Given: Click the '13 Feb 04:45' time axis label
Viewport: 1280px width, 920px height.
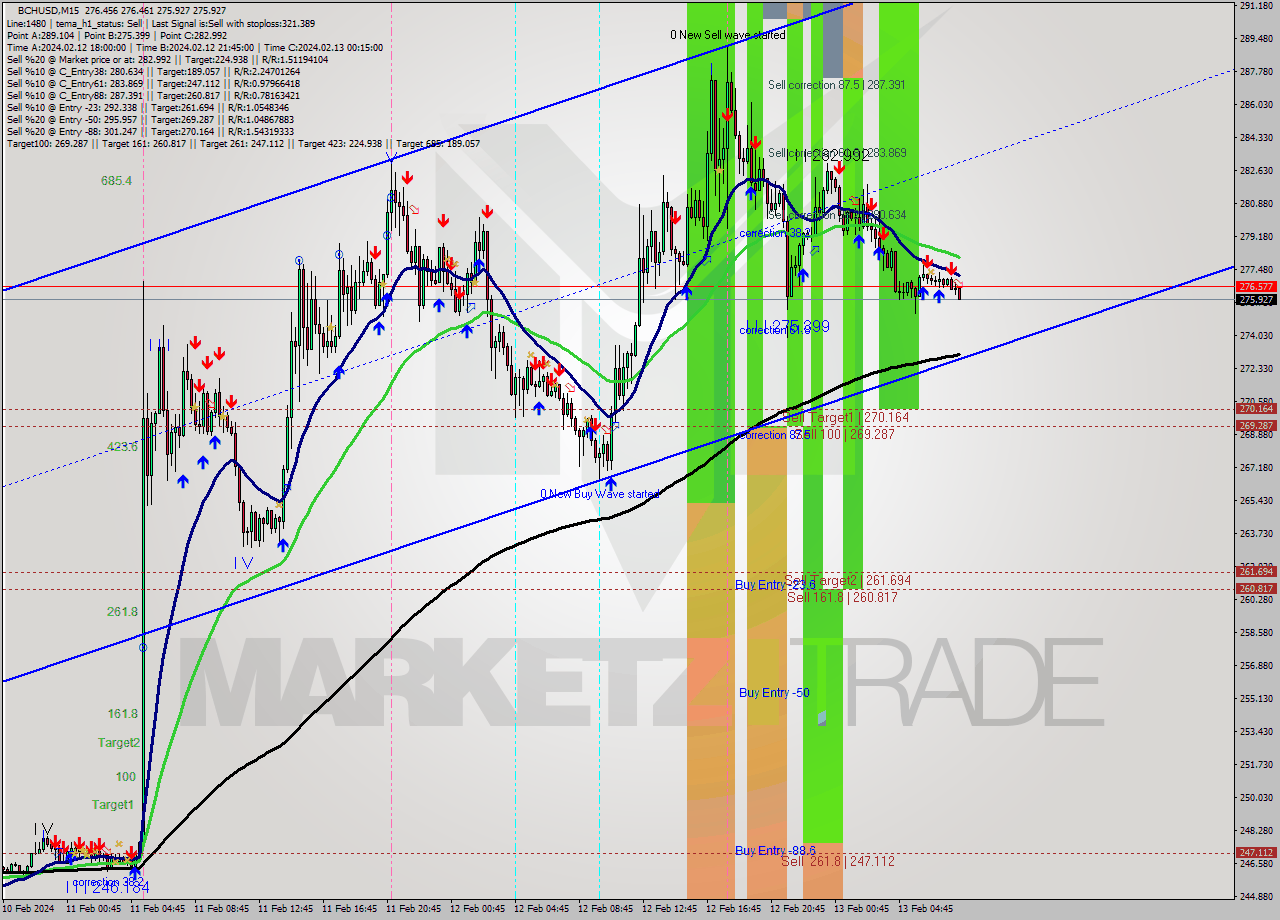Looking at the screenshot, I should 924,909.
